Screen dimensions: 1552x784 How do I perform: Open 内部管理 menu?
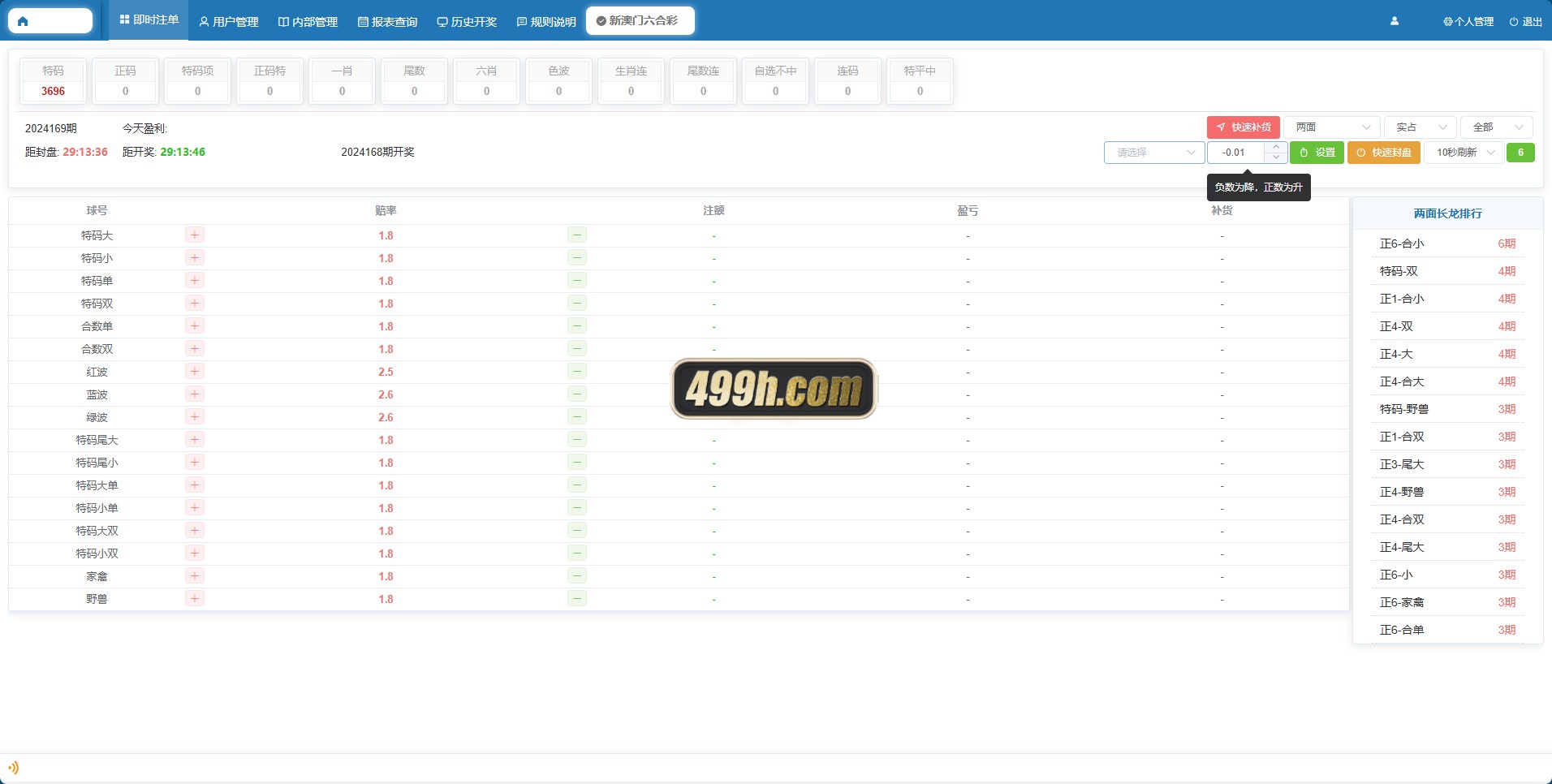(308, 22)
